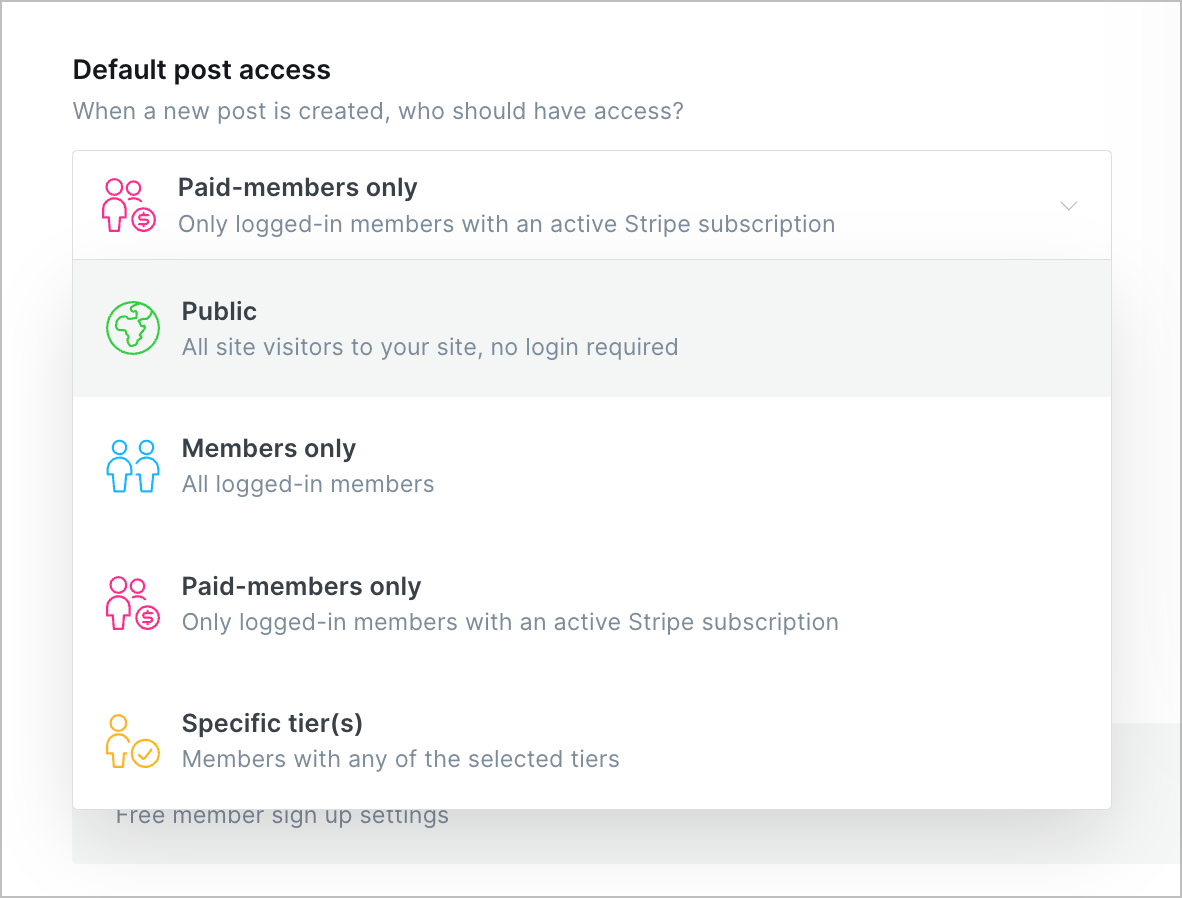The image size is (1182, 898).
Task: Click the Stripe subscription text in the selected field
Action: pos(506,224)
